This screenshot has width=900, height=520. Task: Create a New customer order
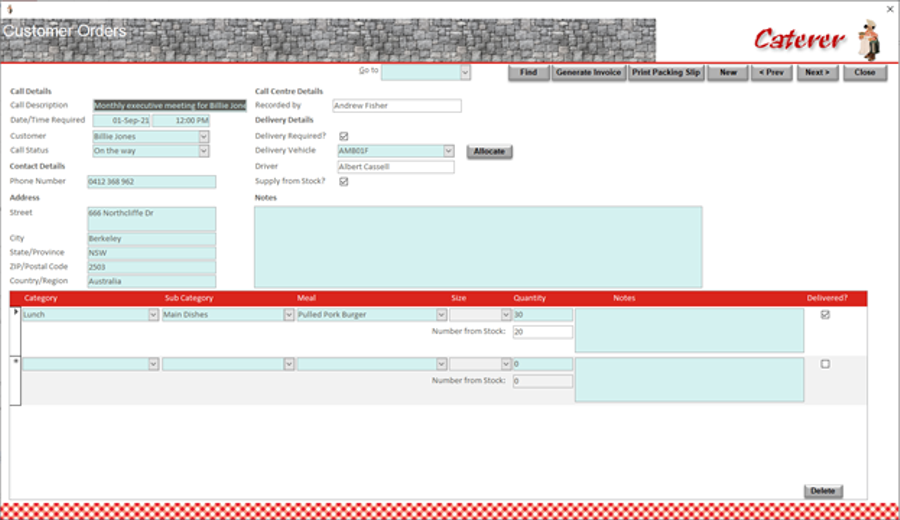click(728, 72)
